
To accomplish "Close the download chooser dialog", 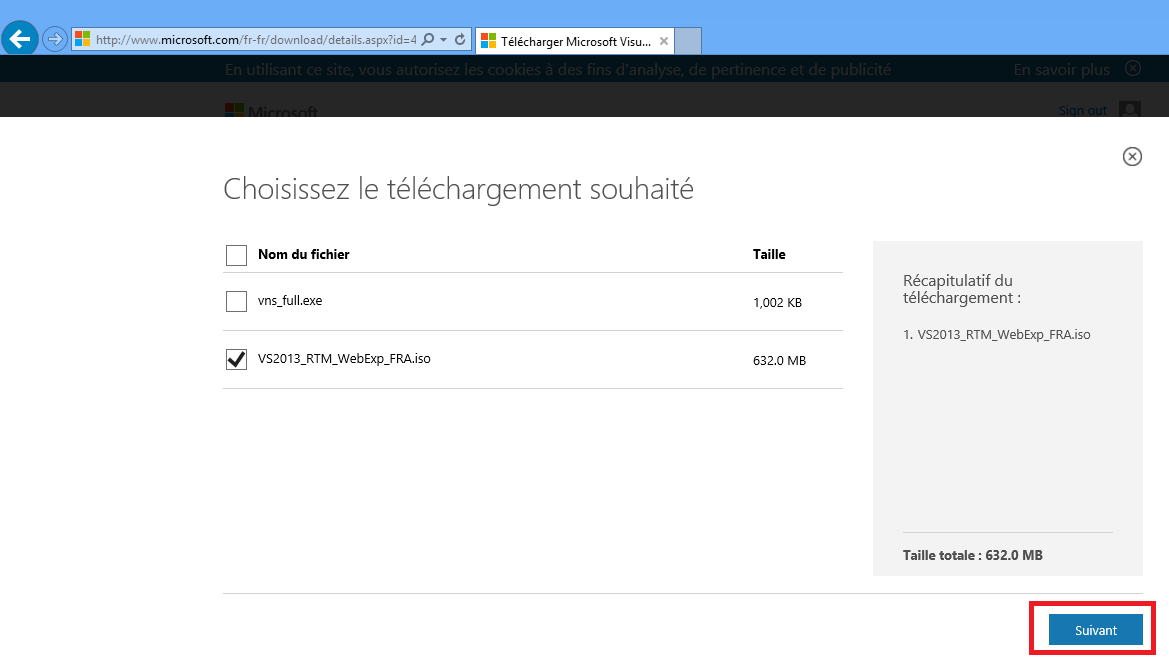I will point(1132,157).
